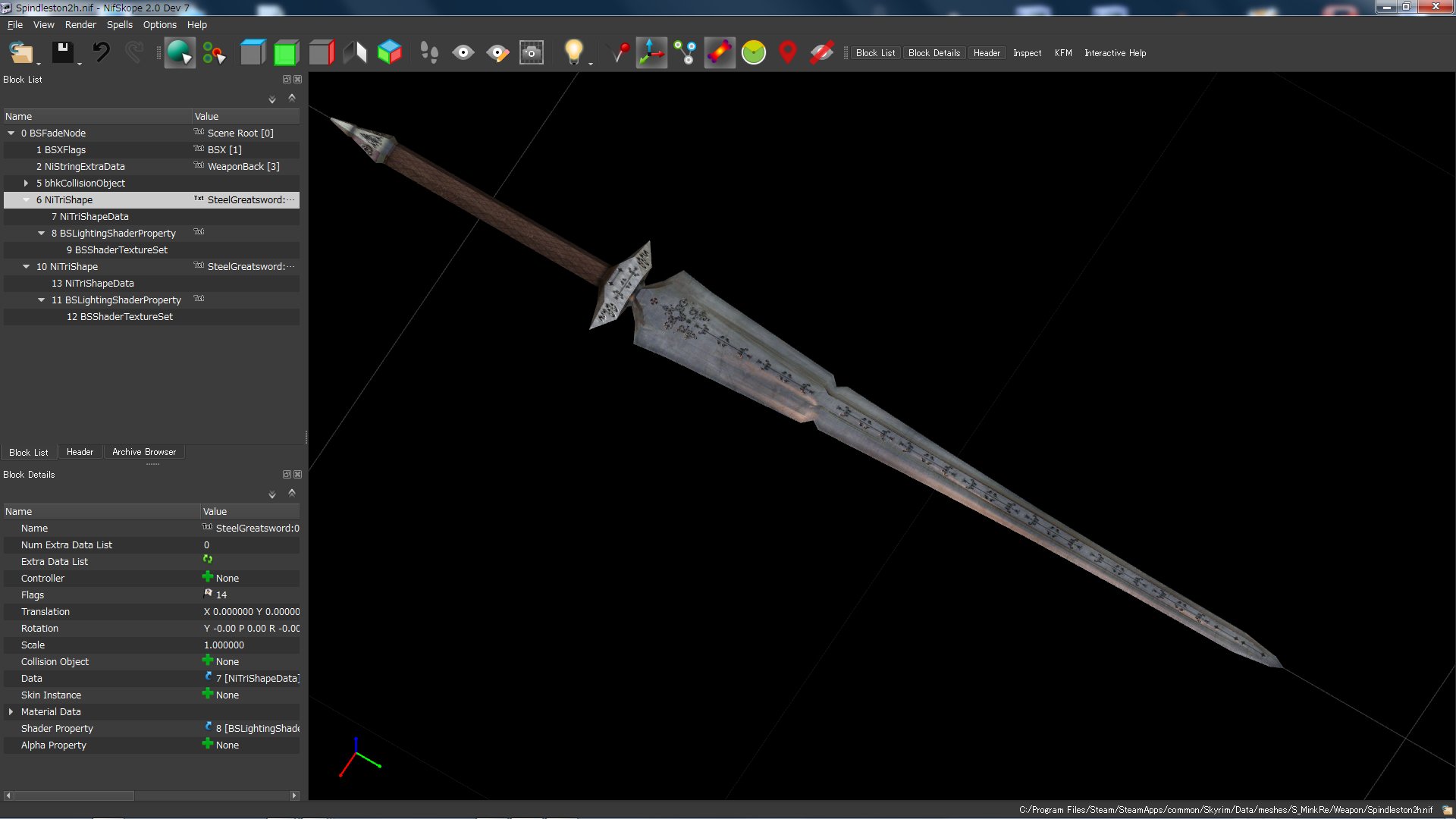Screen dimensions: 1456x819
Task: Collapse the 0 BSFadeNode tree
Action: (x=11, y=133)
